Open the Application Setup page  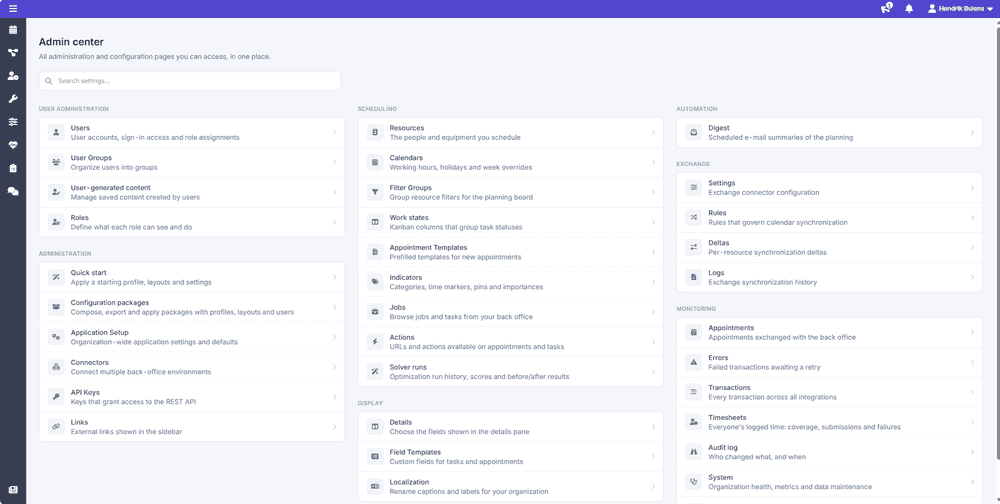click(x=192, y=337)
